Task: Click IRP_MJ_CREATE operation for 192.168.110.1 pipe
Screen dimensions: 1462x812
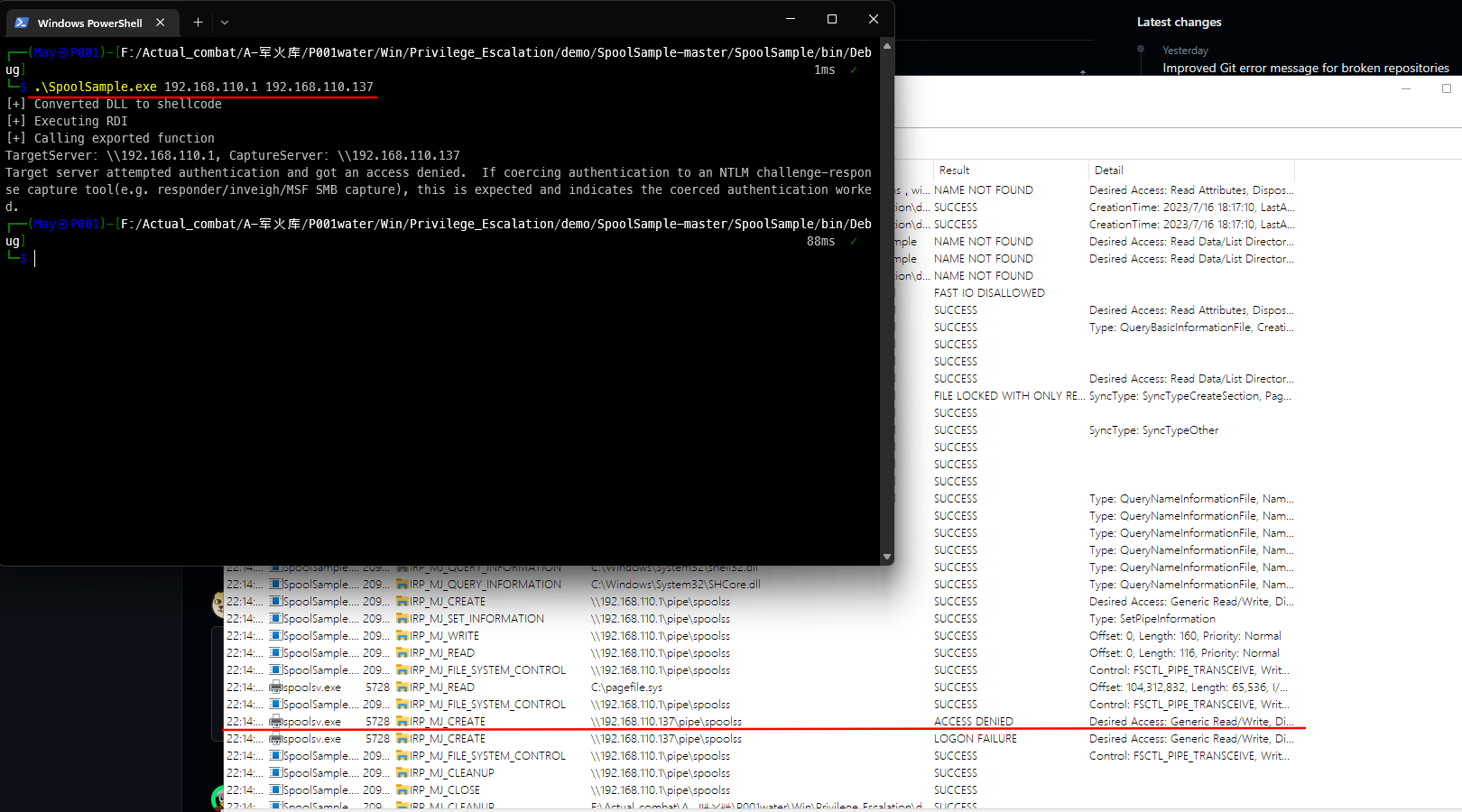Action: tap(448, 601)
